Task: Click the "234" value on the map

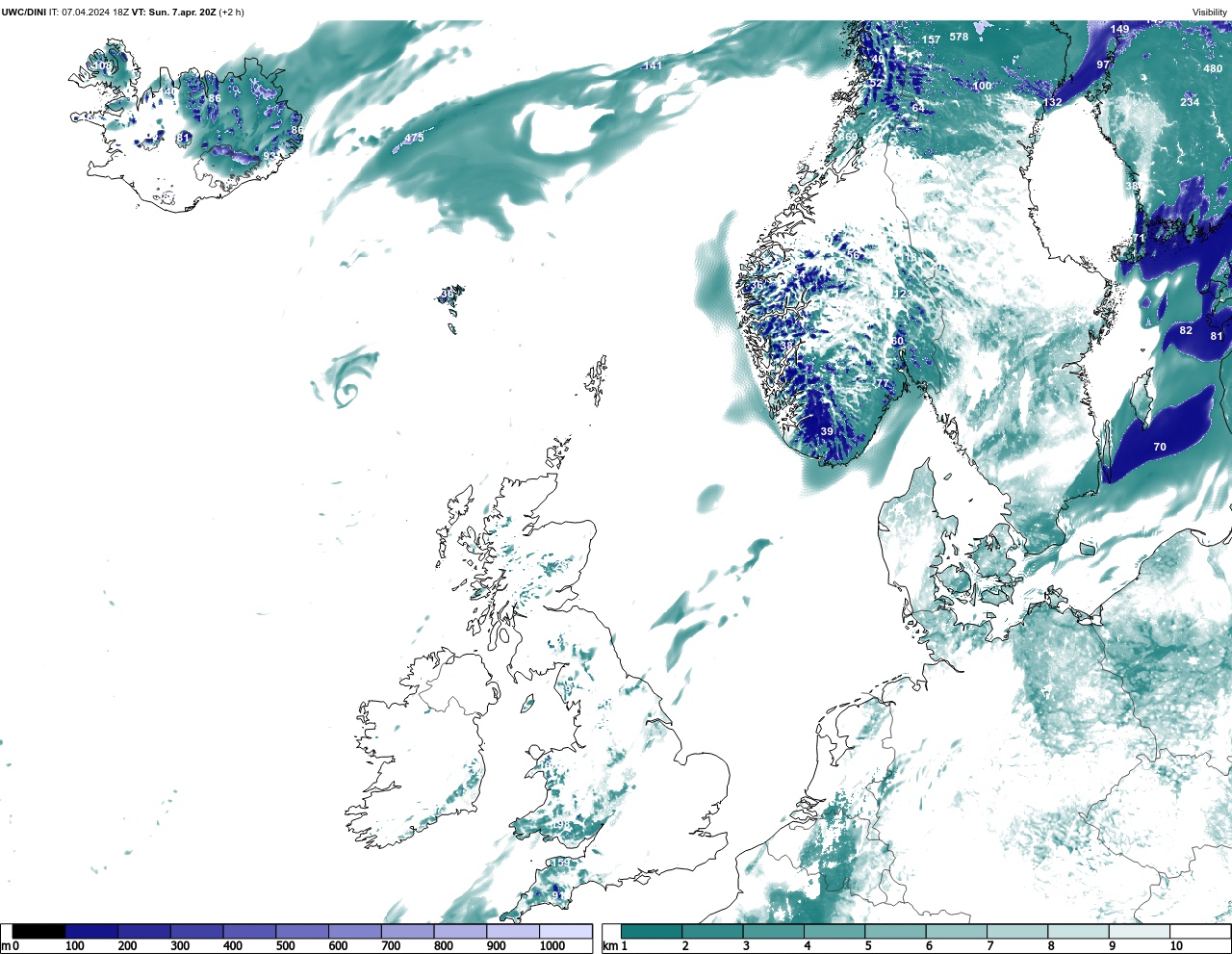Action: pos(1190,102)
